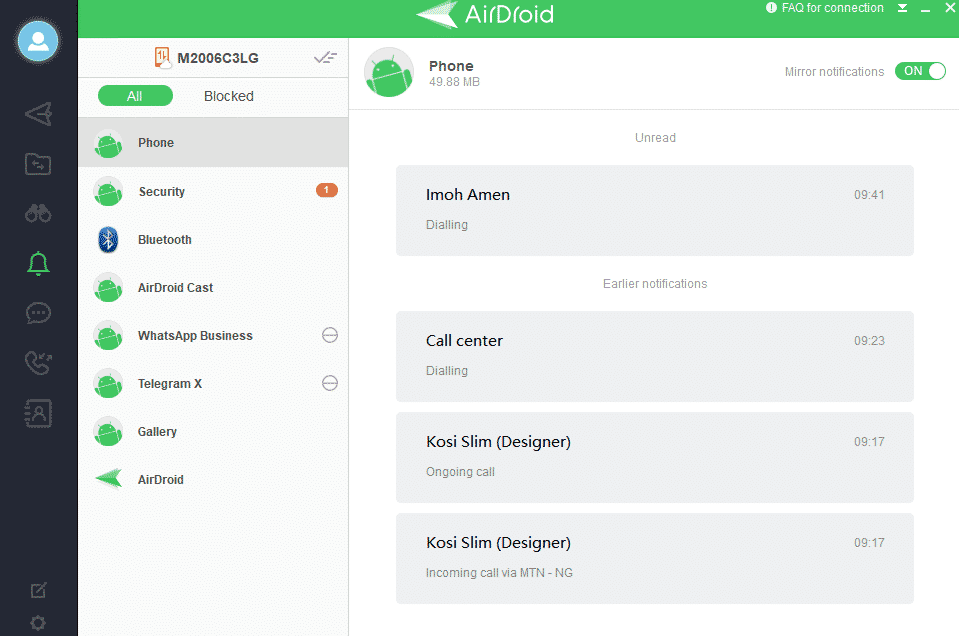Block WhatsApp Business notifications

329,335
